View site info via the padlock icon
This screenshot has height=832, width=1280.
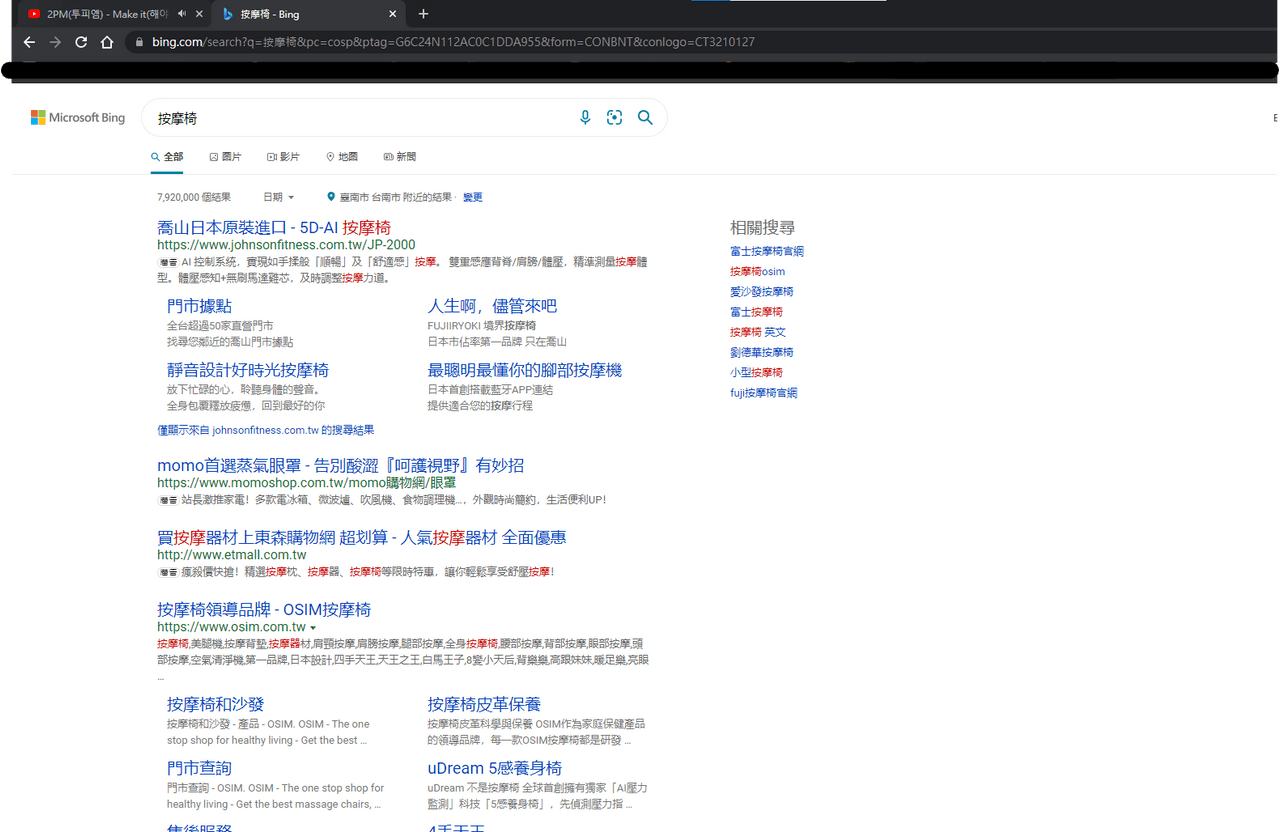[x=139, y=42]
